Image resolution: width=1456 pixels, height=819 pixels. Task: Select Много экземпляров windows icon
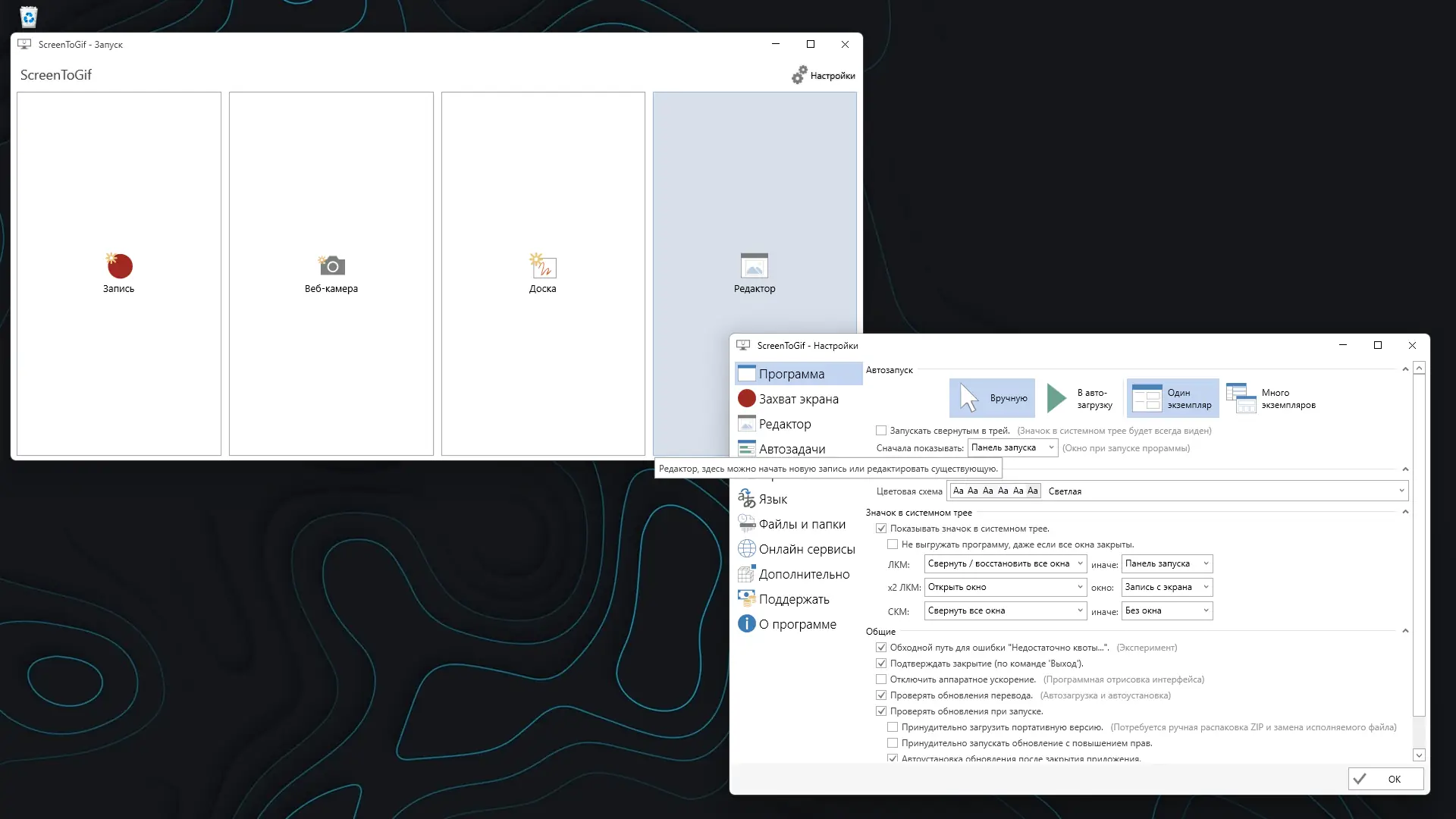click(1241, 398)
